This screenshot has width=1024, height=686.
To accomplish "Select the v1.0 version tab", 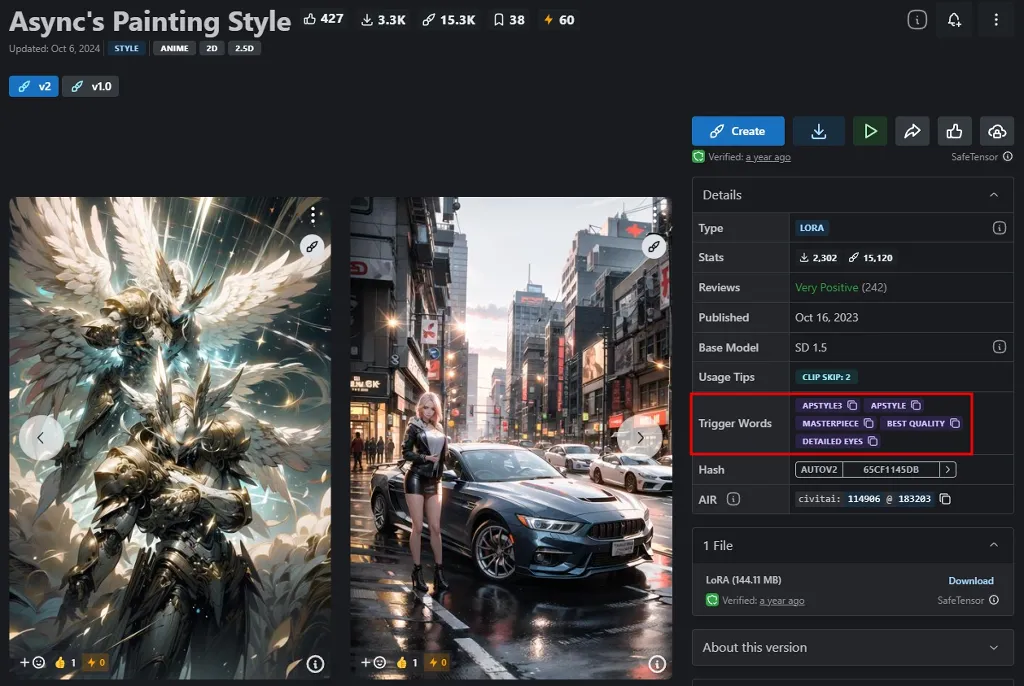I will tap(91, 86).
